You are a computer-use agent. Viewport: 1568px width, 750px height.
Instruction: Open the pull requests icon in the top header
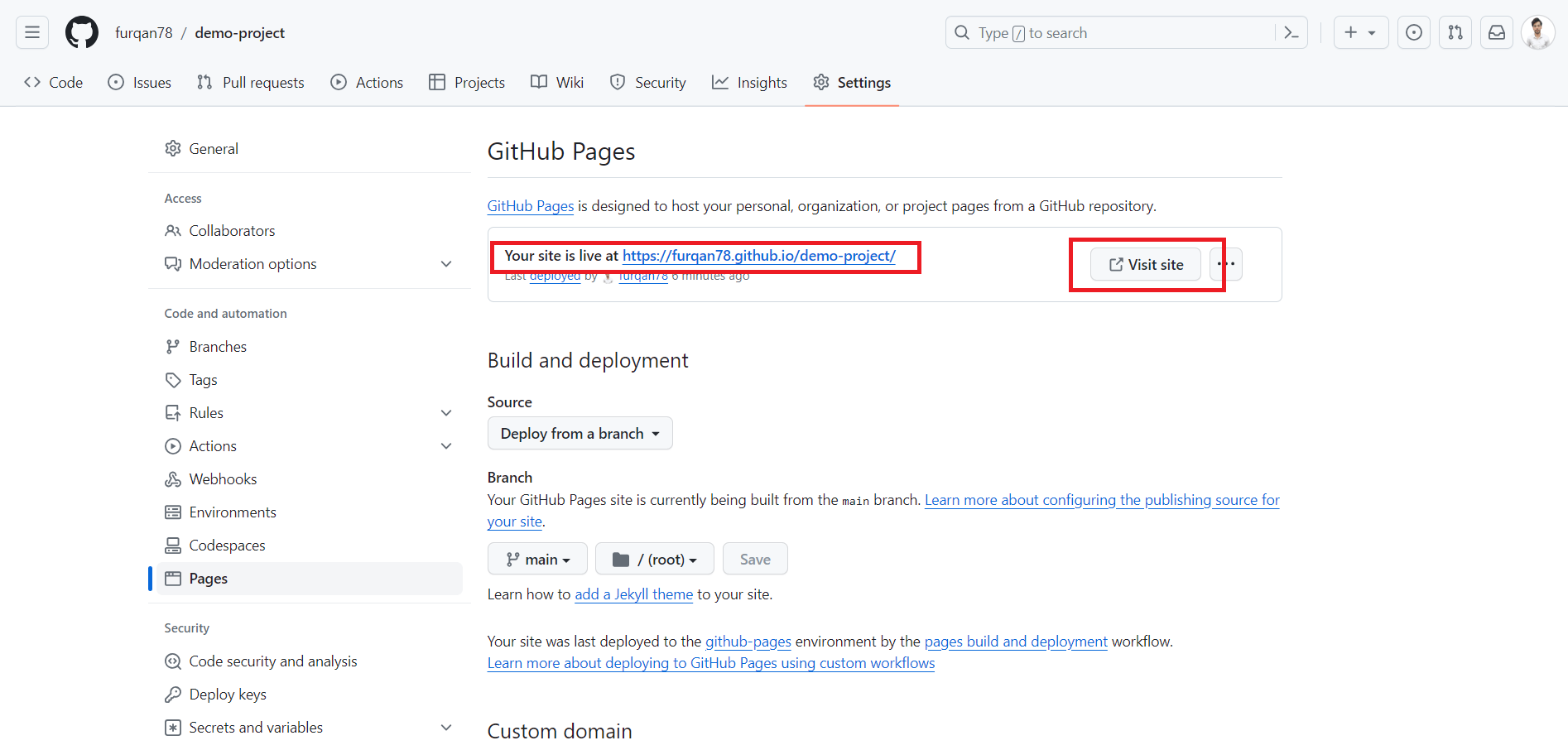1455,32
